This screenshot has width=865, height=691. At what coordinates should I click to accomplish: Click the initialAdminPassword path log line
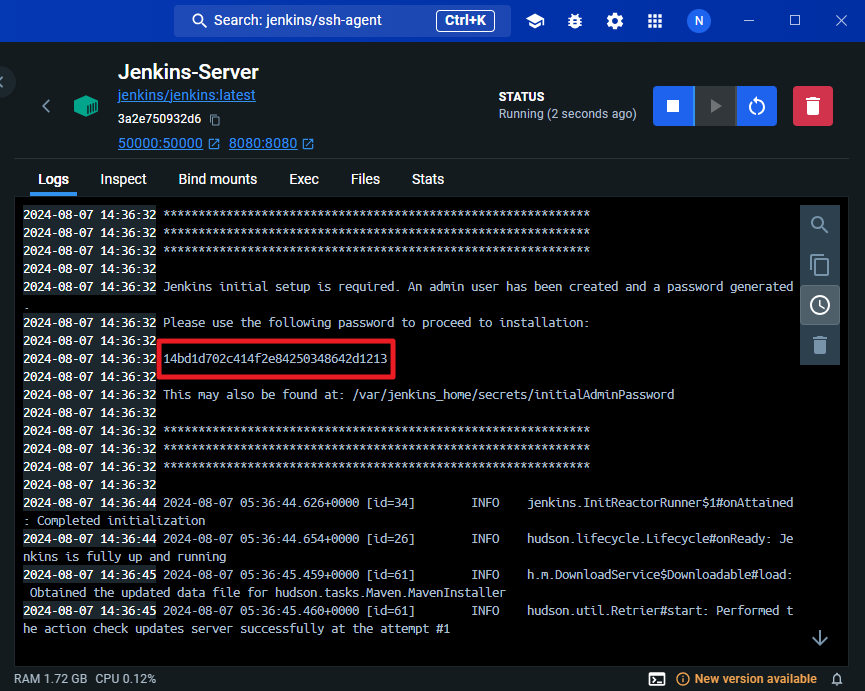[x=418, y=395]
